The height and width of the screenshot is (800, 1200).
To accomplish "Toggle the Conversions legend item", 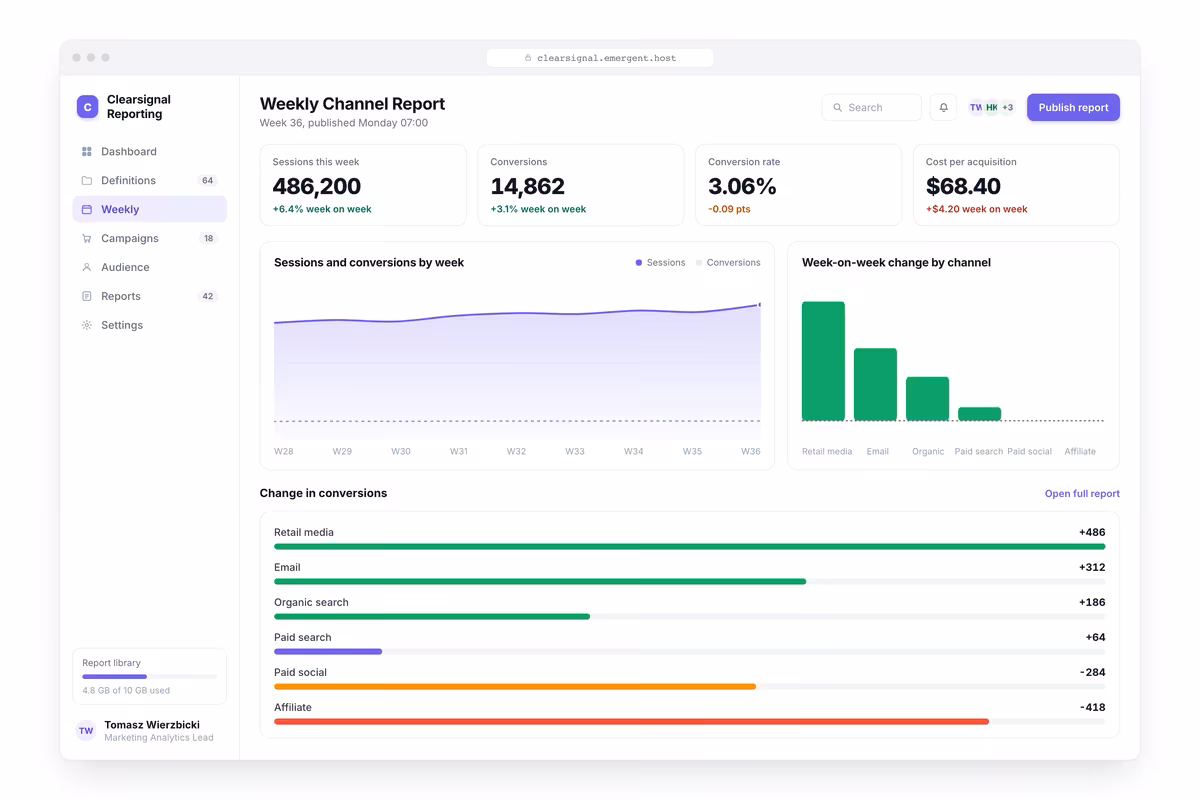I will tap(728, 263).
